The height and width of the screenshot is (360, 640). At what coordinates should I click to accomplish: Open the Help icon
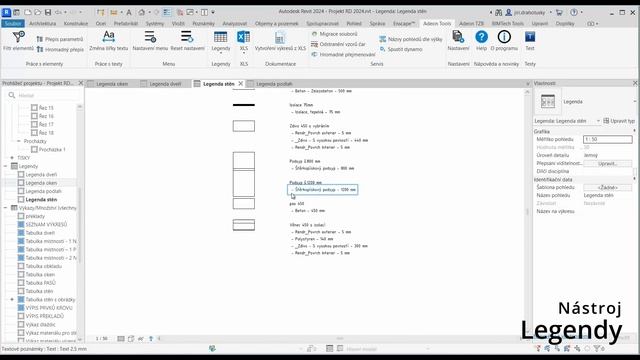coord(481,37)
